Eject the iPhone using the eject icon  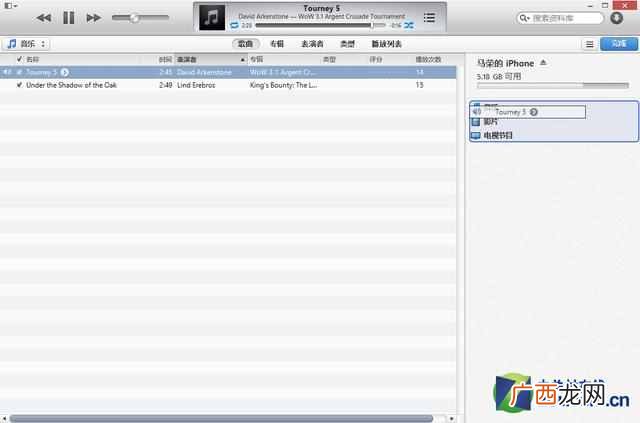click(x=543, y=63)
